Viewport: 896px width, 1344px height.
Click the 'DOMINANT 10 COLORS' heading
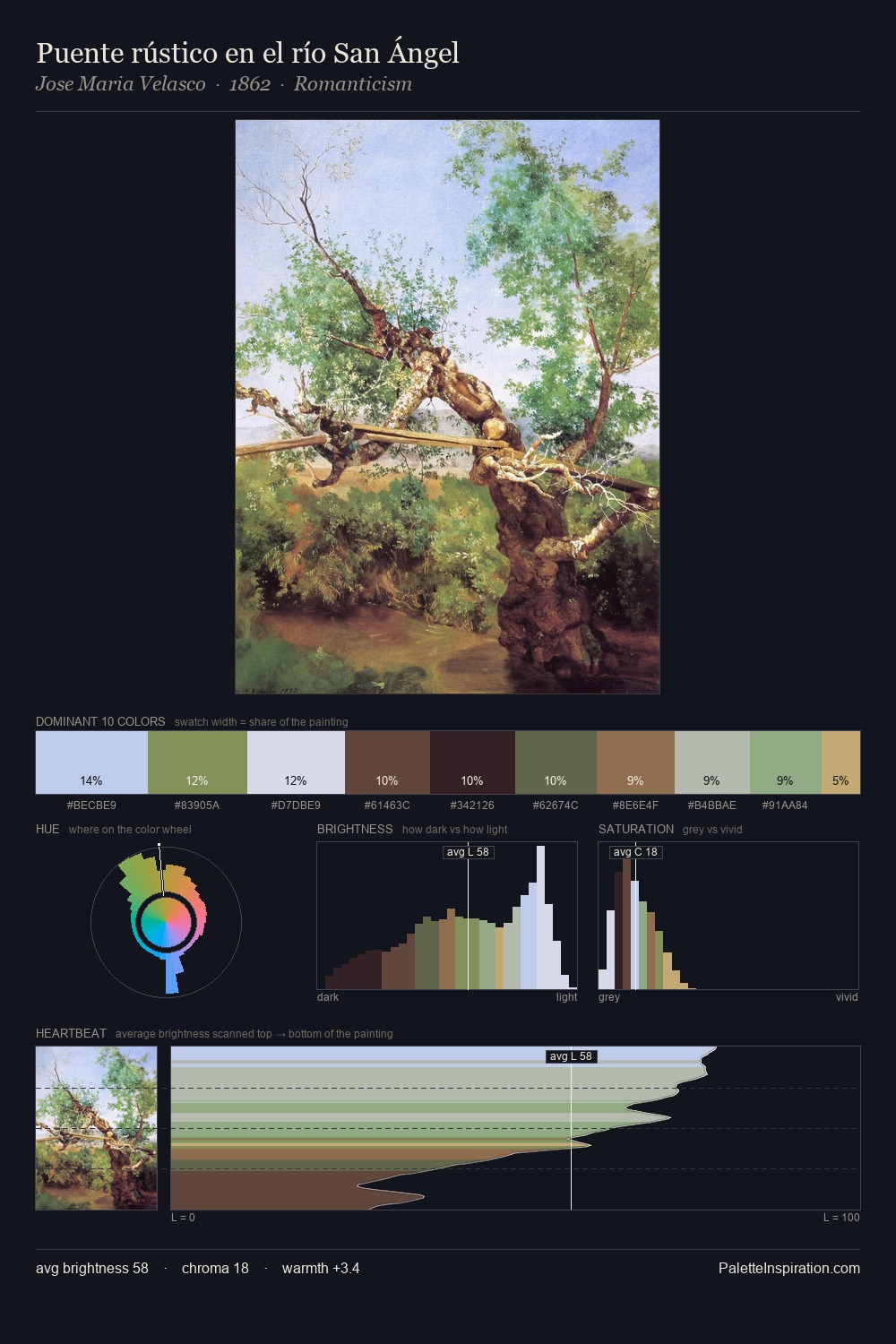(100, 721)
